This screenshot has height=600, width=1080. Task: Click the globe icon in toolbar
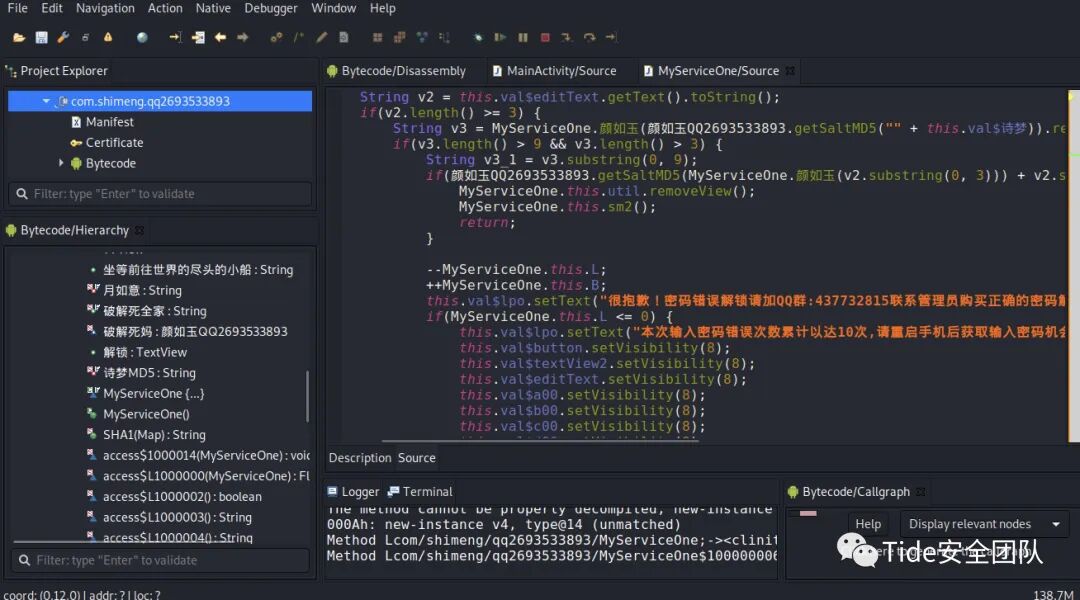142,37
